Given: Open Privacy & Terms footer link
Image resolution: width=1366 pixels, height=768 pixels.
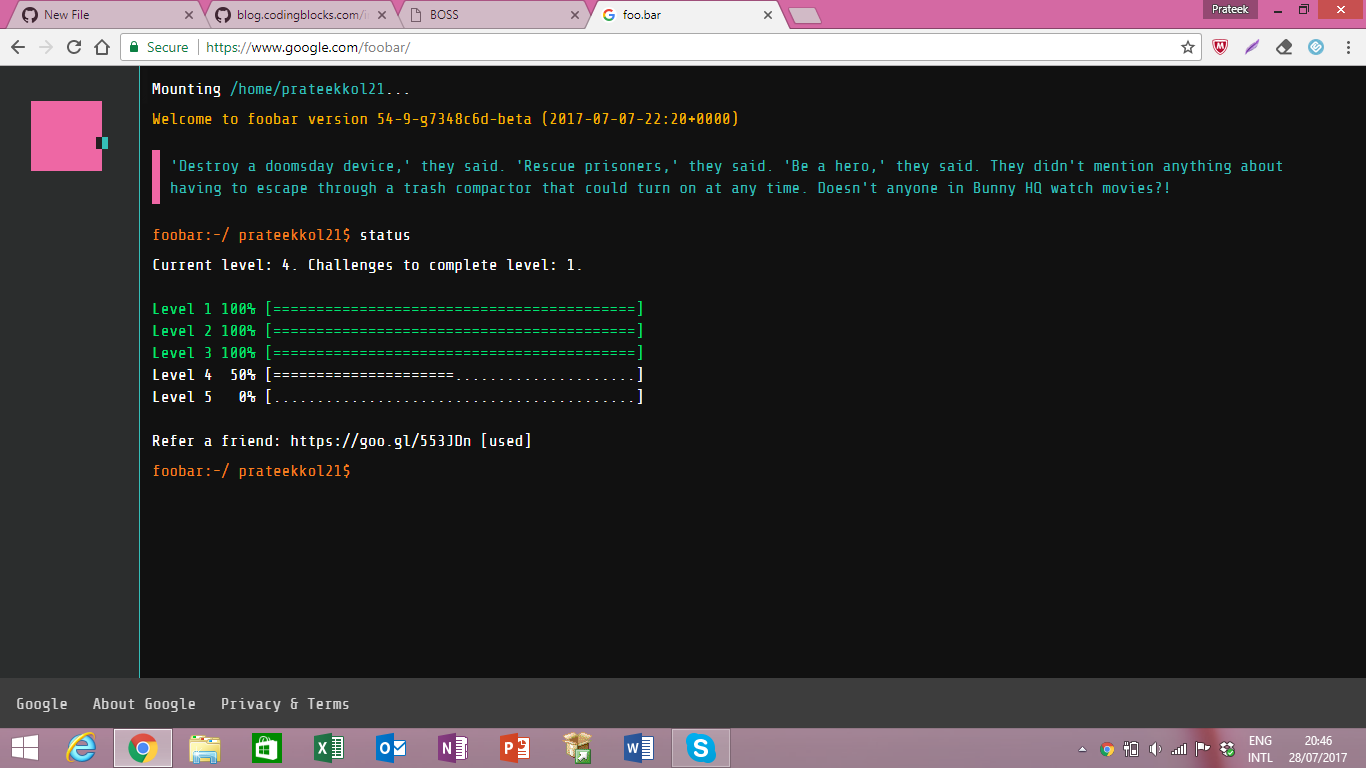Looking at the screenshot, I should pyautogui.click(x=285, y=704).
